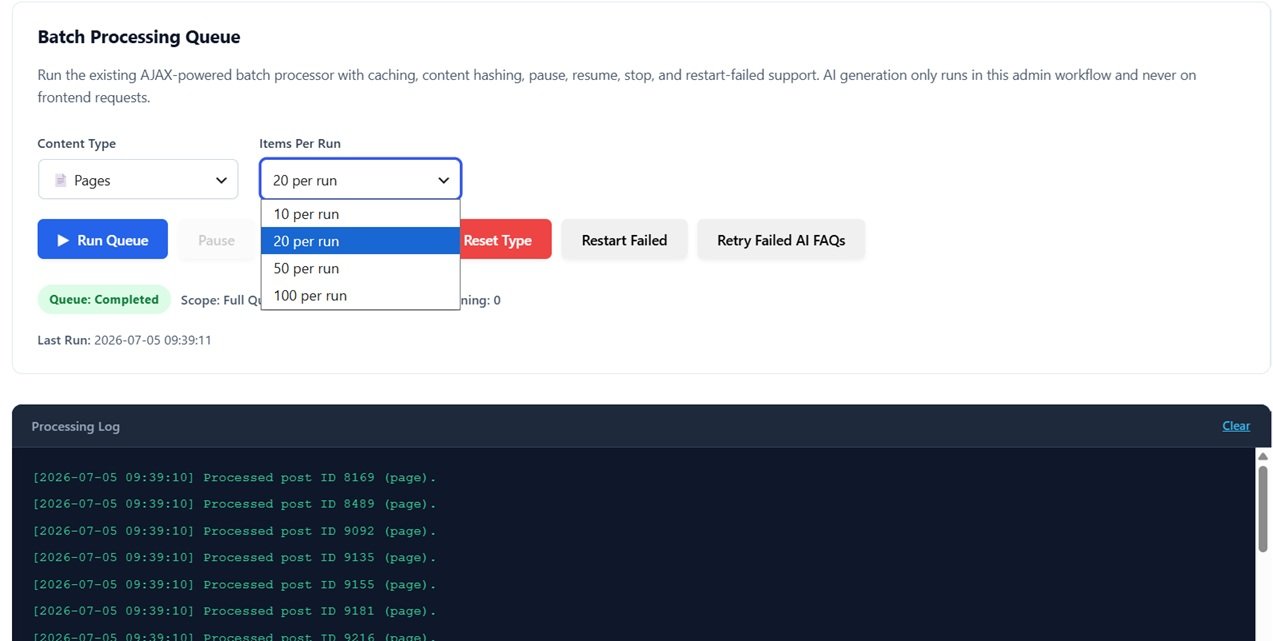This screenshot has height=641, width=1273.
Task: Click Retry Failed AI FAQs button
Action: 781,240
